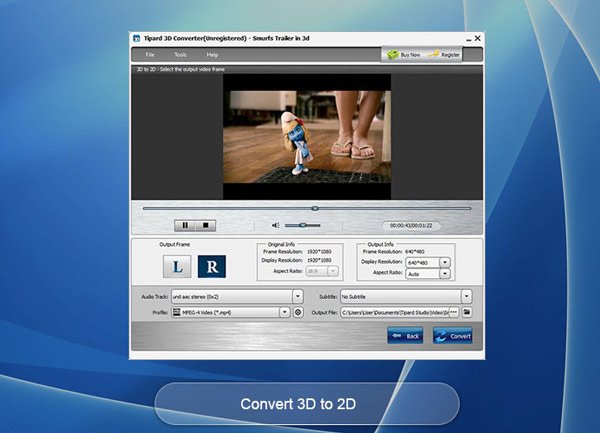The image size is (600, 433).
Task: Open the profile settings gear icon
Action: (x=298, y=313)
